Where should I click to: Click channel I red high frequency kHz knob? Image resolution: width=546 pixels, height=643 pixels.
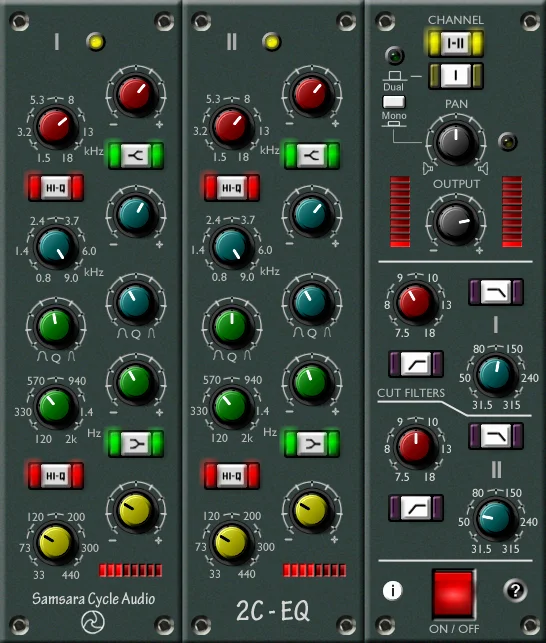[56, 127]
